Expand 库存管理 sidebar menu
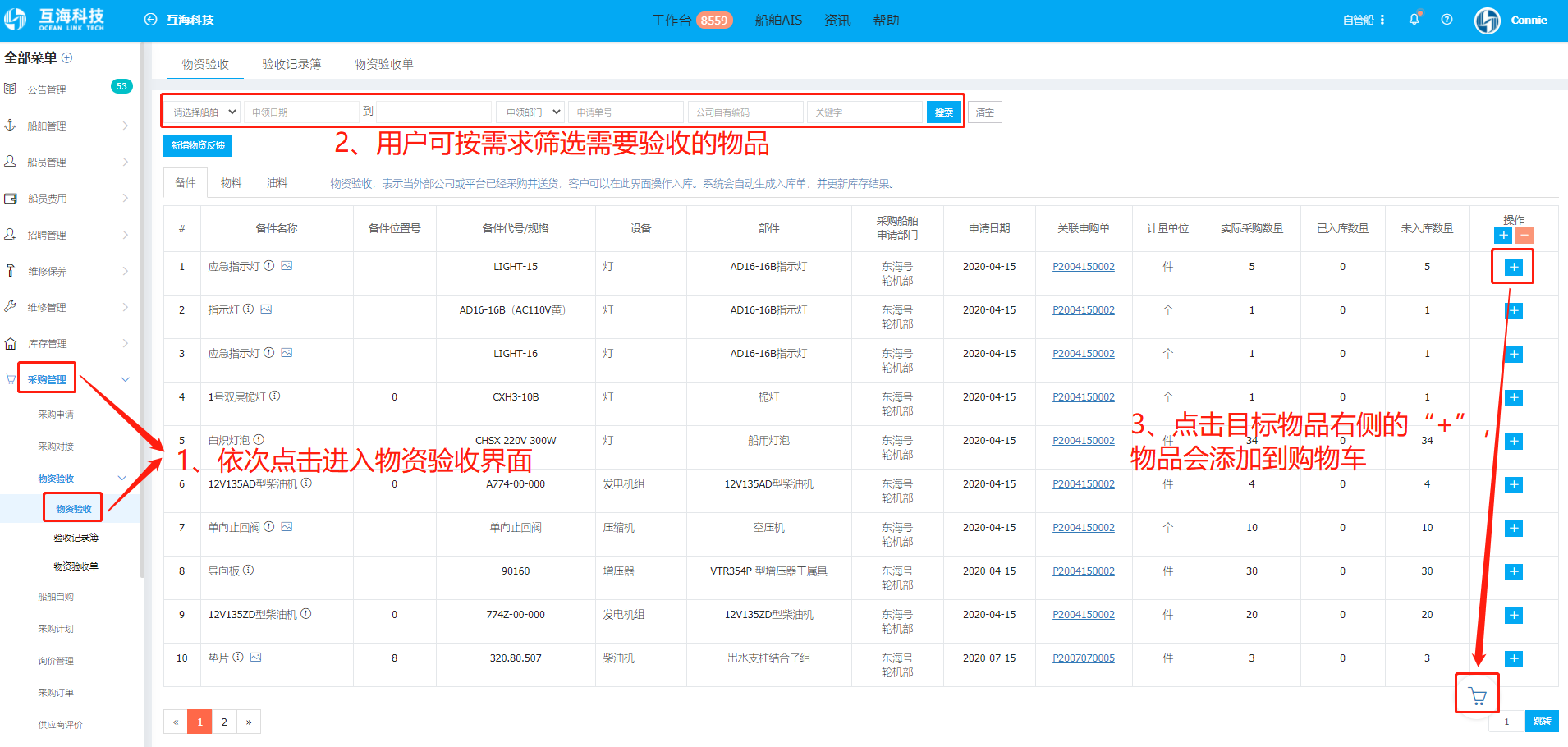 tap(68, 343)
